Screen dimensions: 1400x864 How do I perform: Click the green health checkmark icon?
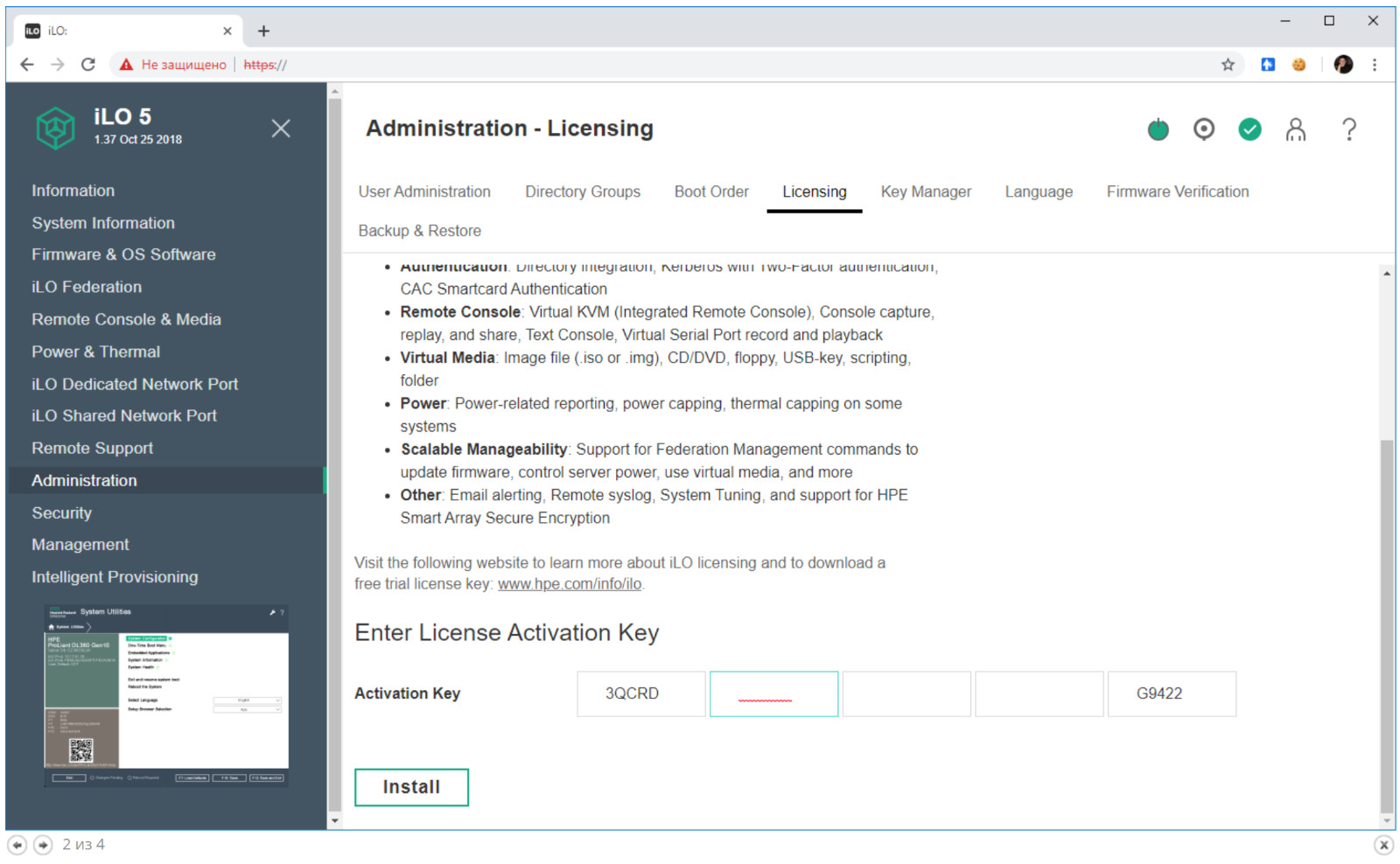pos(1249,129)
